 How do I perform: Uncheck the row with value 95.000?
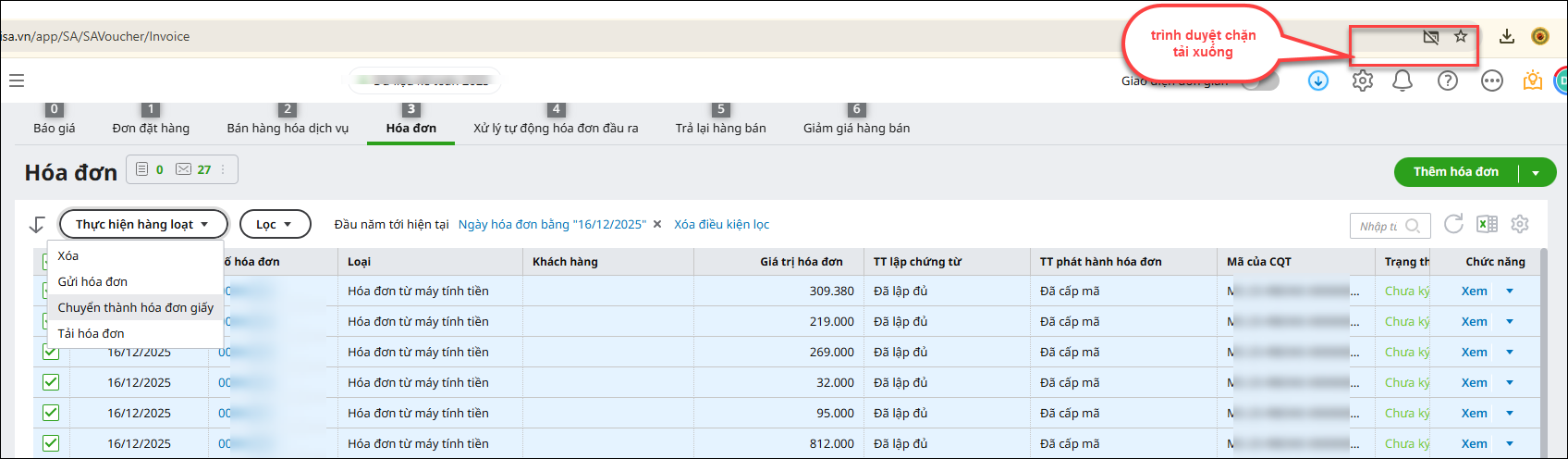tap(51, 413)
